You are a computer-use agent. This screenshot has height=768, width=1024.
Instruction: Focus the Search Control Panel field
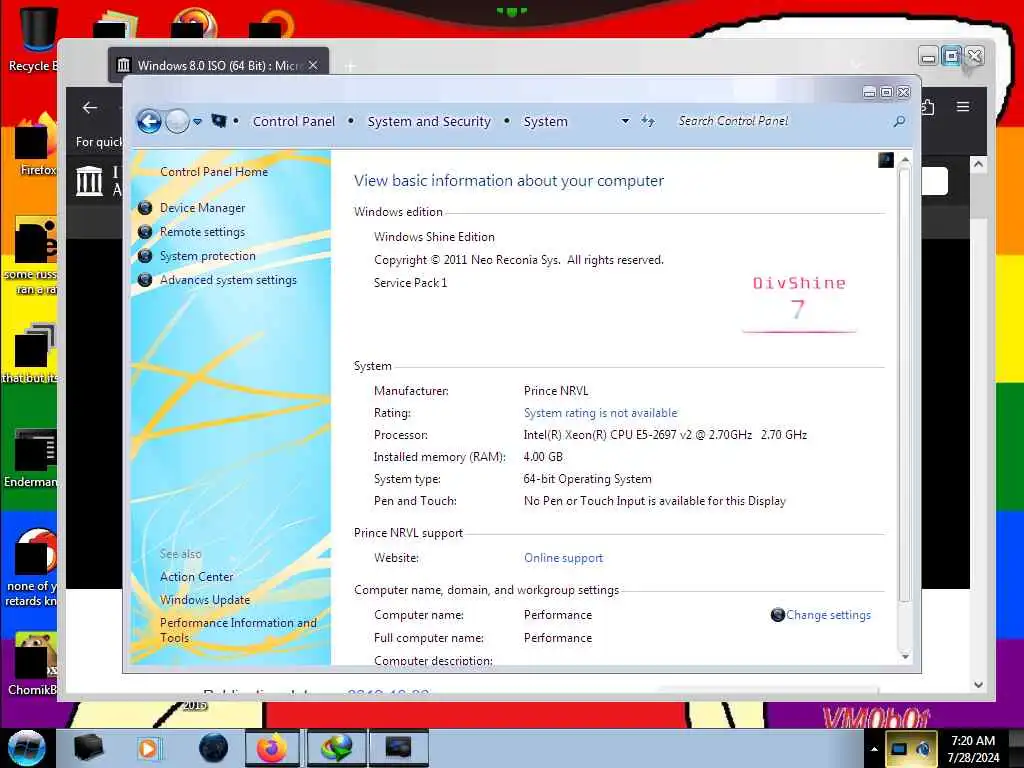coord(784,121)
